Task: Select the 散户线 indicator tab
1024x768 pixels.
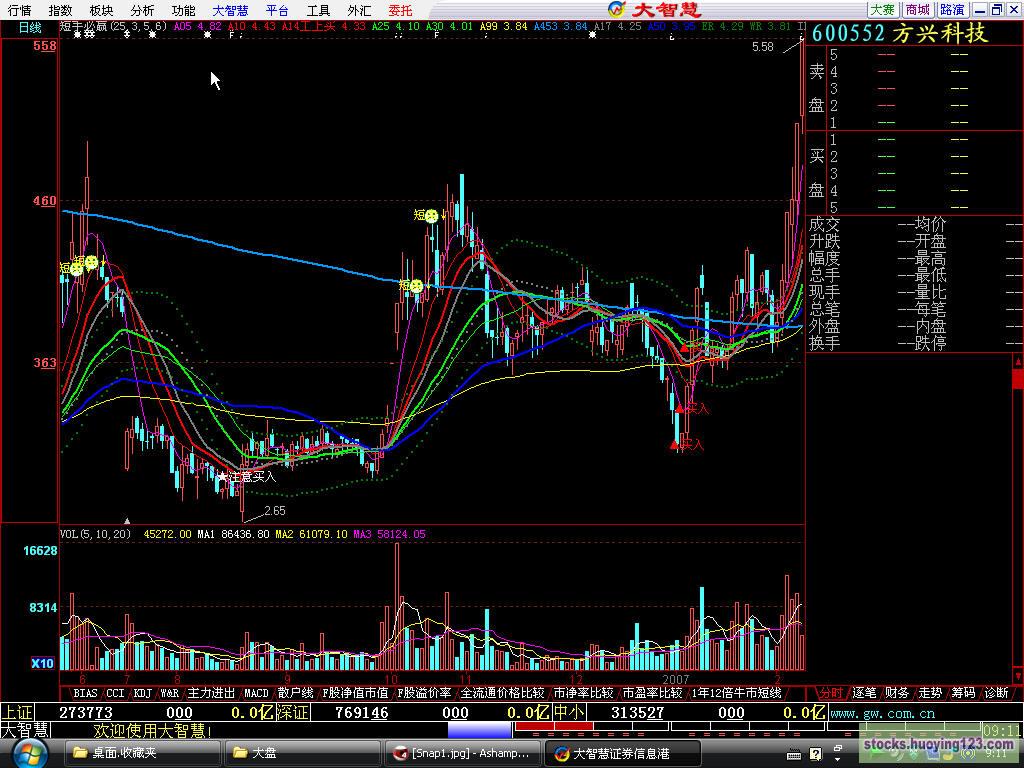Action: point(295,693)
